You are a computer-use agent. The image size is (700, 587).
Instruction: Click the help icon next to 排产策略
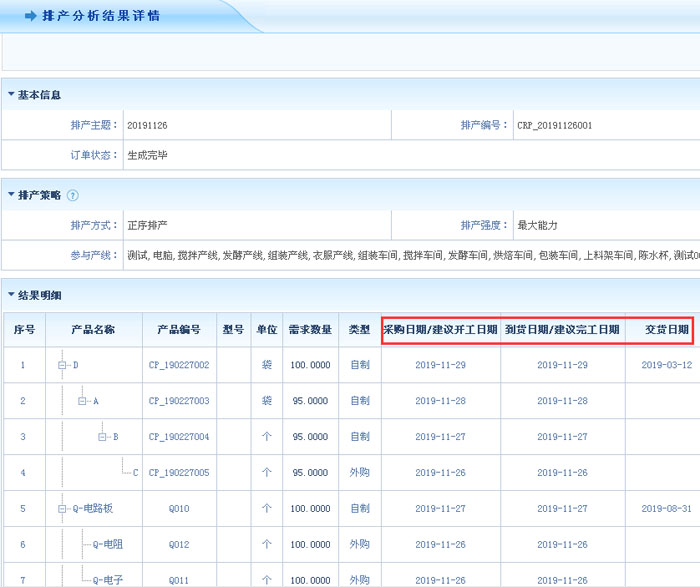(72, 195)
